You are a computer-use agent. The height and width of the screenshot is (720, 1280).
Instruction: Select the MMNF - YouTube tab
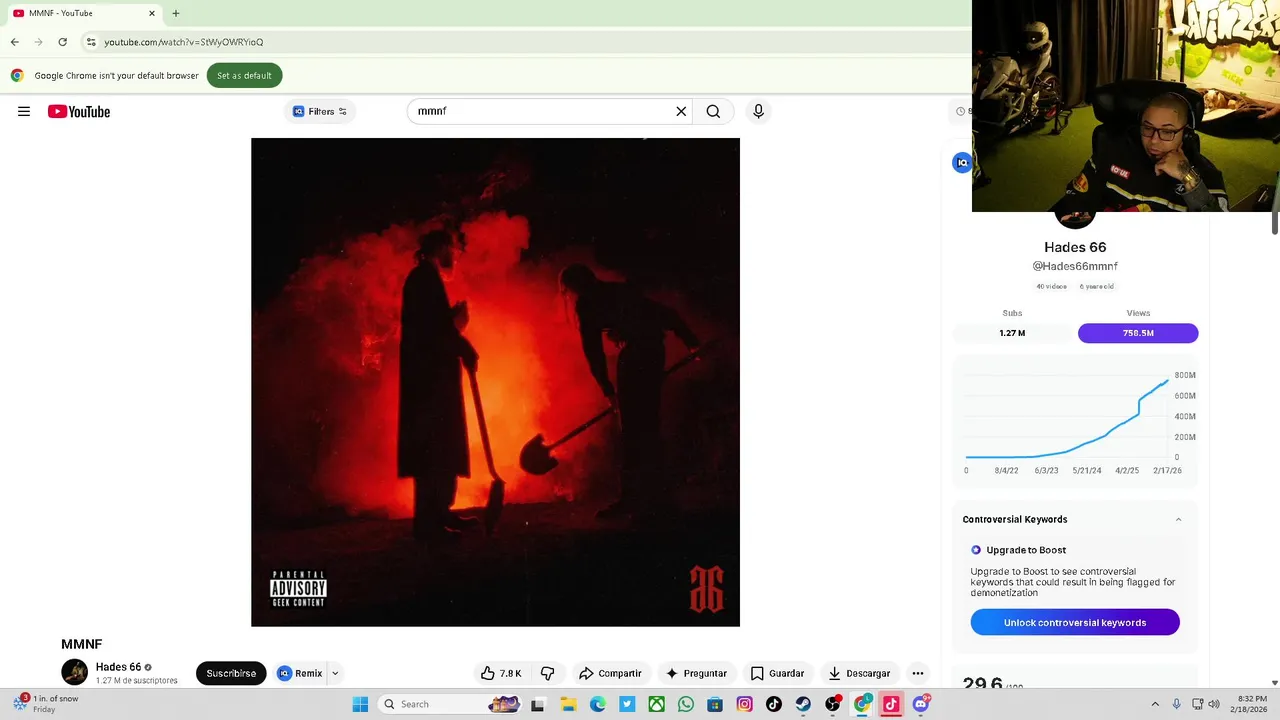tap(84, 13)
